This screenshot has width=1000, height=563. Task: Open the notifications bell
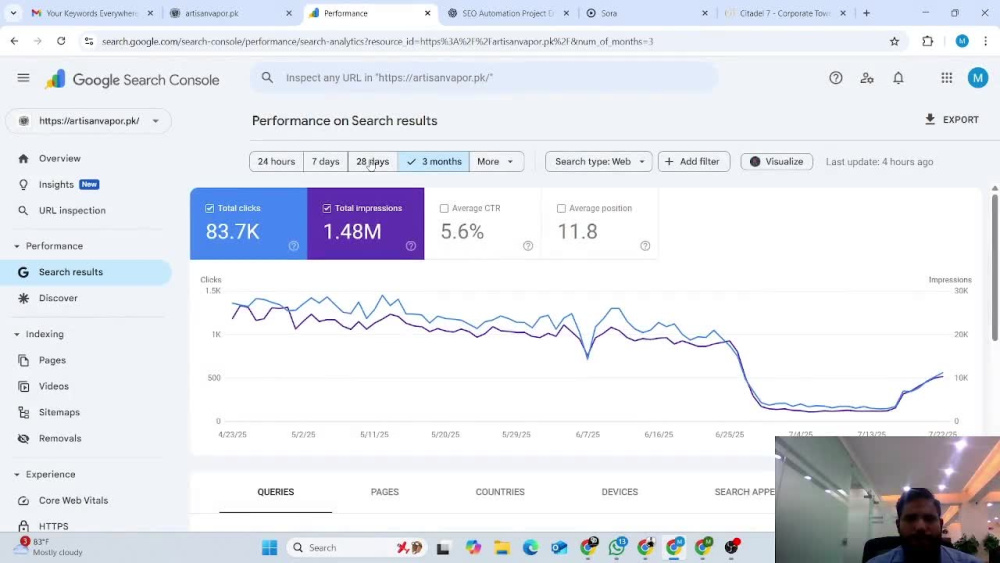(x=898, y=78)
